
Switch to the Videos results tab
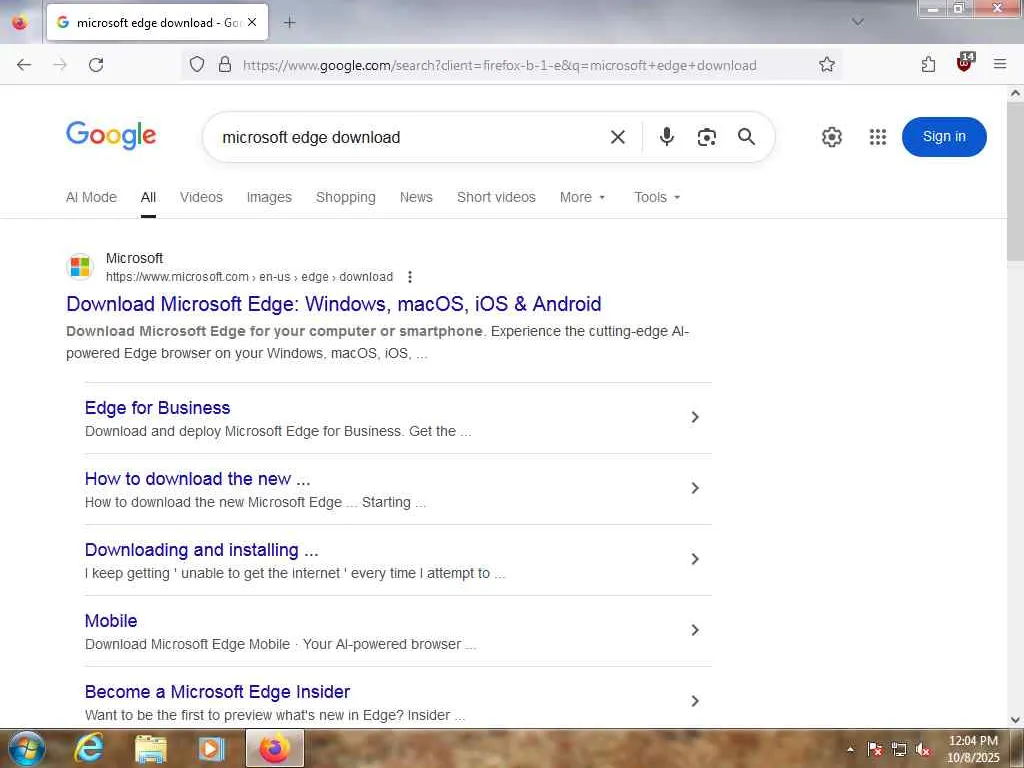(201, 197)
